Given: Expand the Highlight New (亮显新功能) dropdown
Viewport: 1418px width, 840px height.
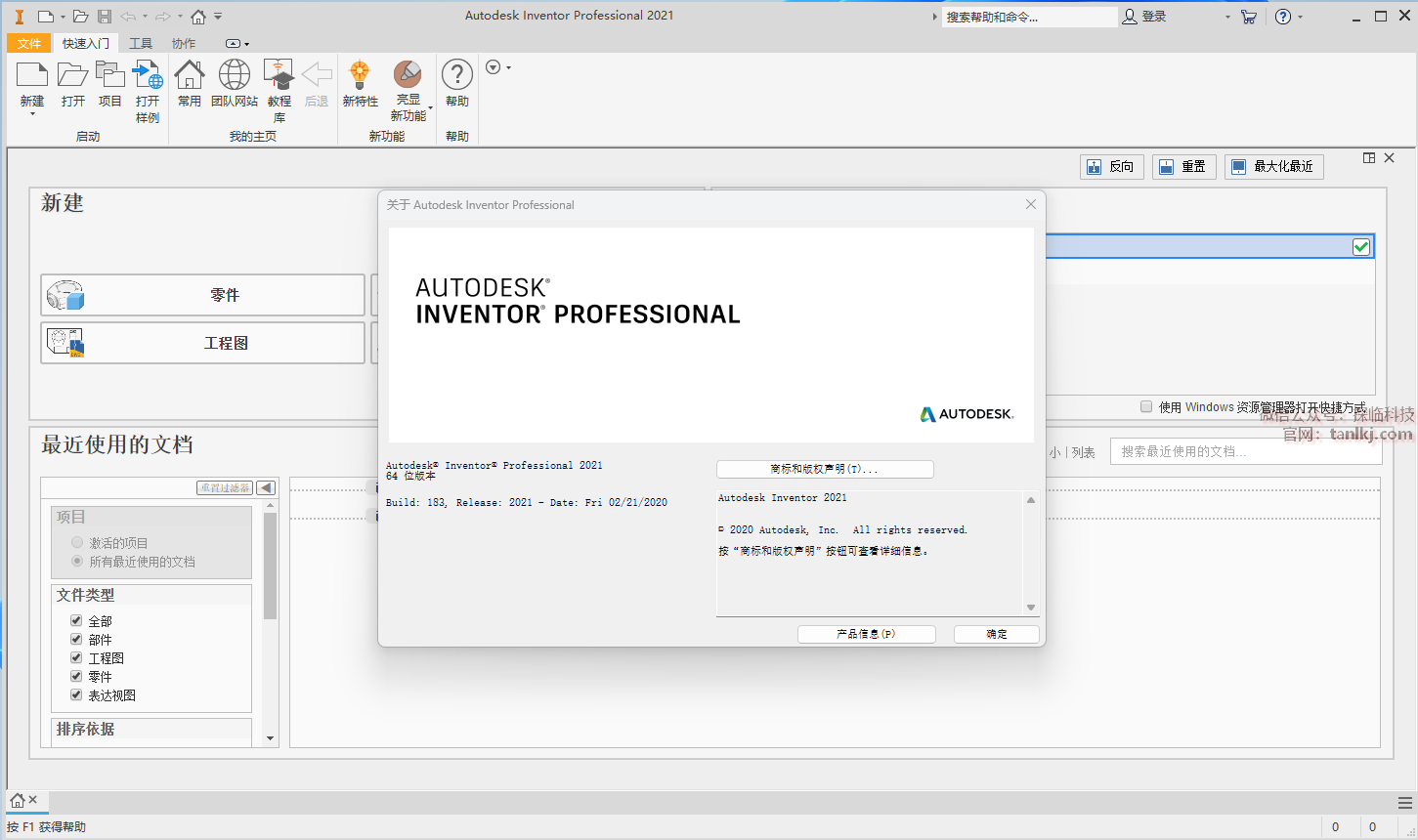Looking at the screenshot, I should click(430, 108).
